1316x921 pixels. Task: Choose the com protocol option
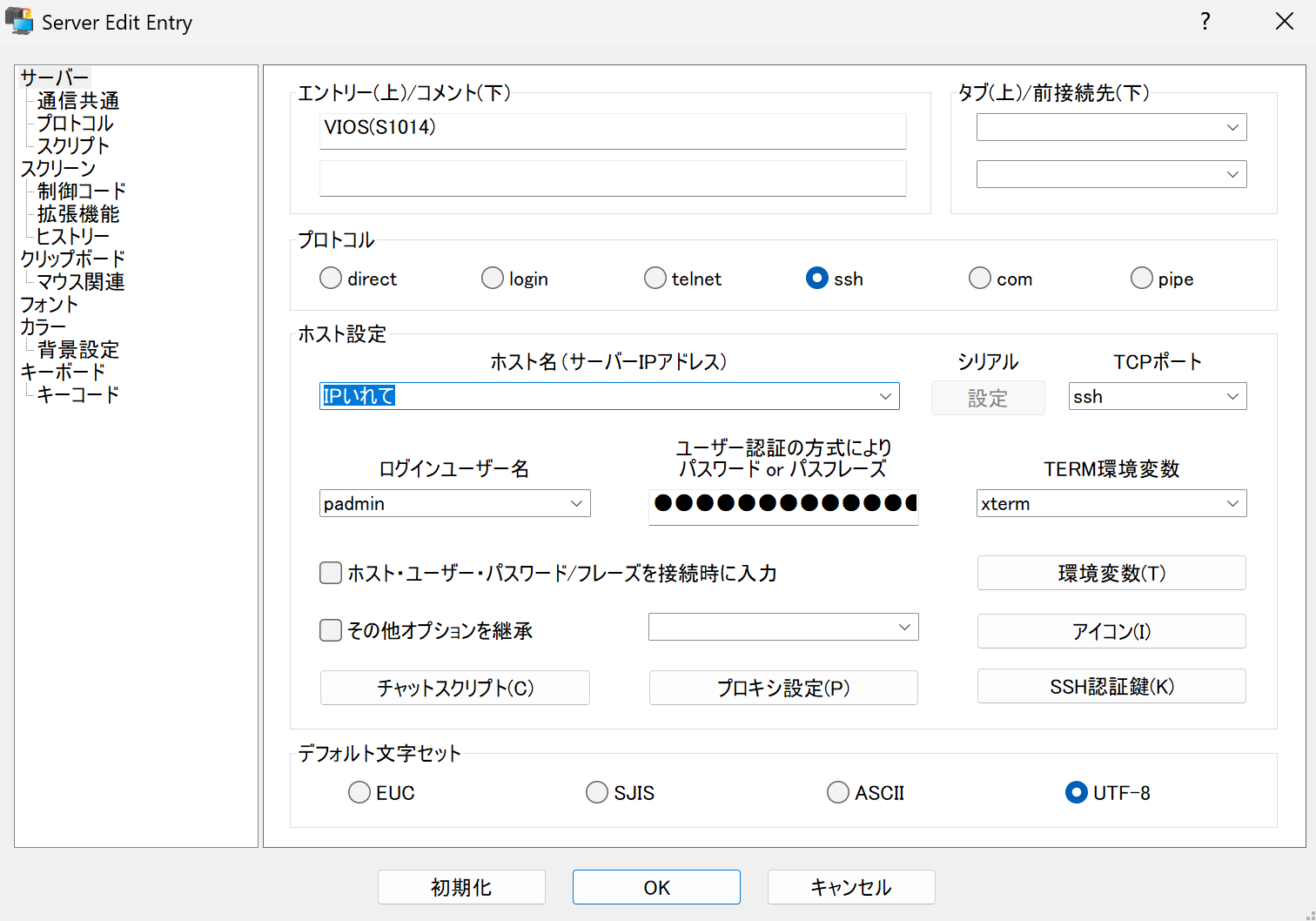coord(980,278)
